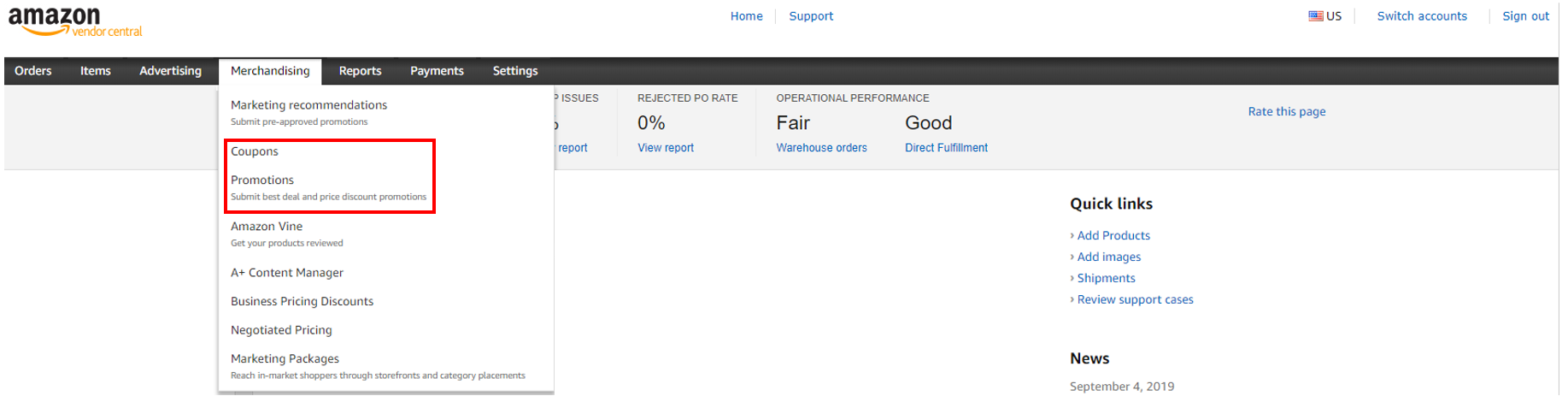
Task: Click the REJECTED PO RATE label
Action: pos(688,98)
